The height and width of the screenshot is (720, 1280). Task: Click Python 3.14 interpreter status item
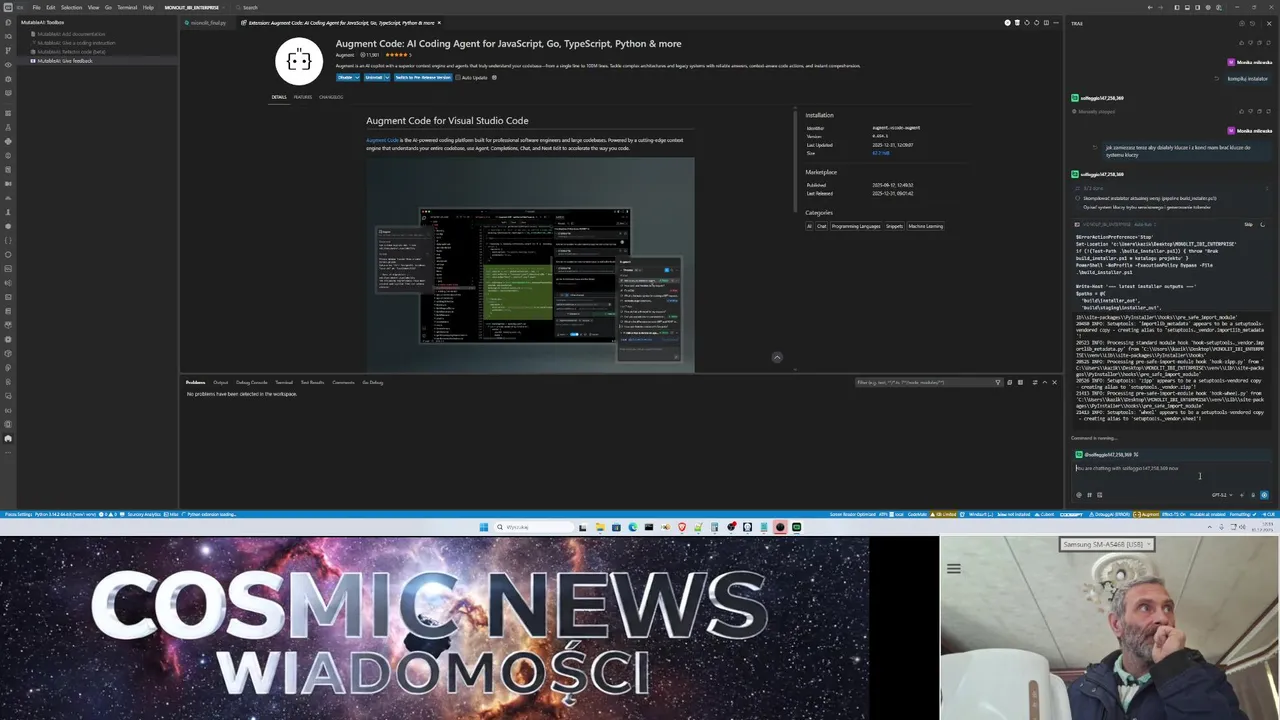[66, 514]
